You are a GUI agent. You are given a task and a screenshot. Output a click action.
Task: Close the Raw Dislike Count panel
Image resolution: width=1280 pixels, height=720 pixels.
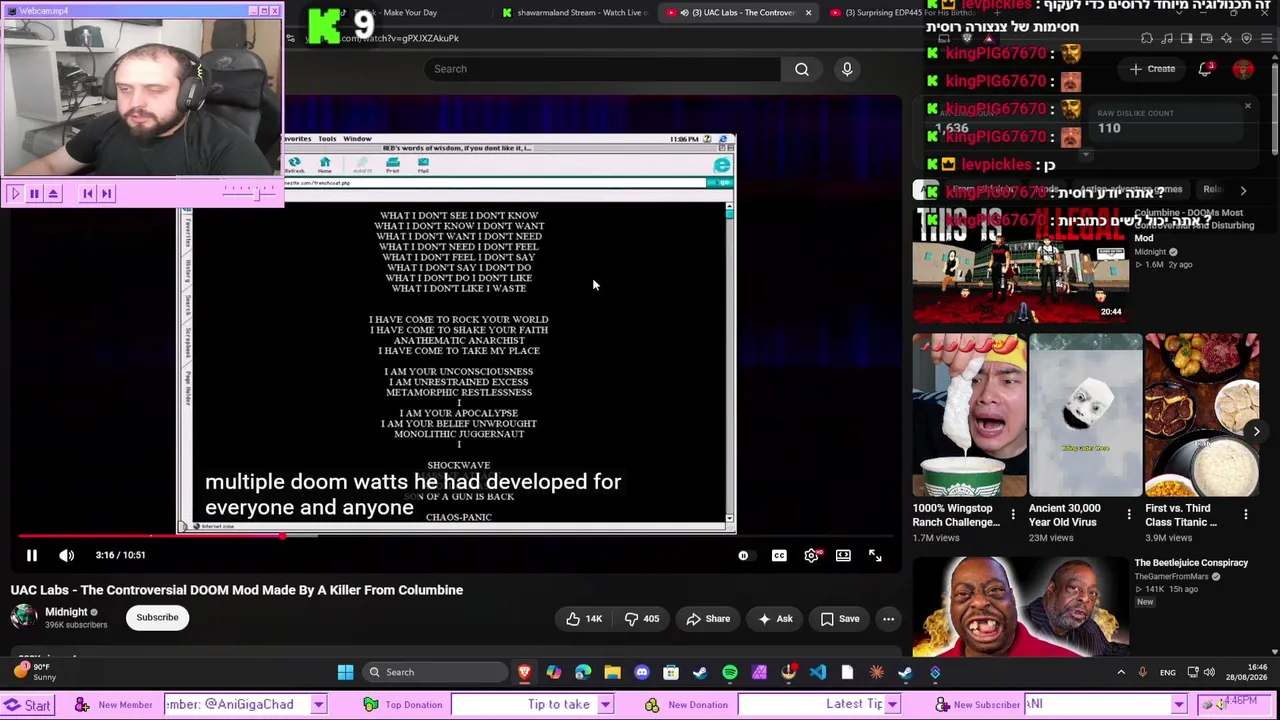tap(1247, 106)
